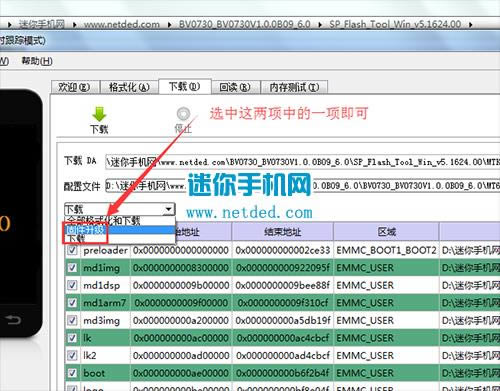500x391 pixels.
Task: Go to BV0730_BV0730V1.0.0B09_6.0 breadcrumb folder
Action: pyautogui.click(x=245, y=24)
